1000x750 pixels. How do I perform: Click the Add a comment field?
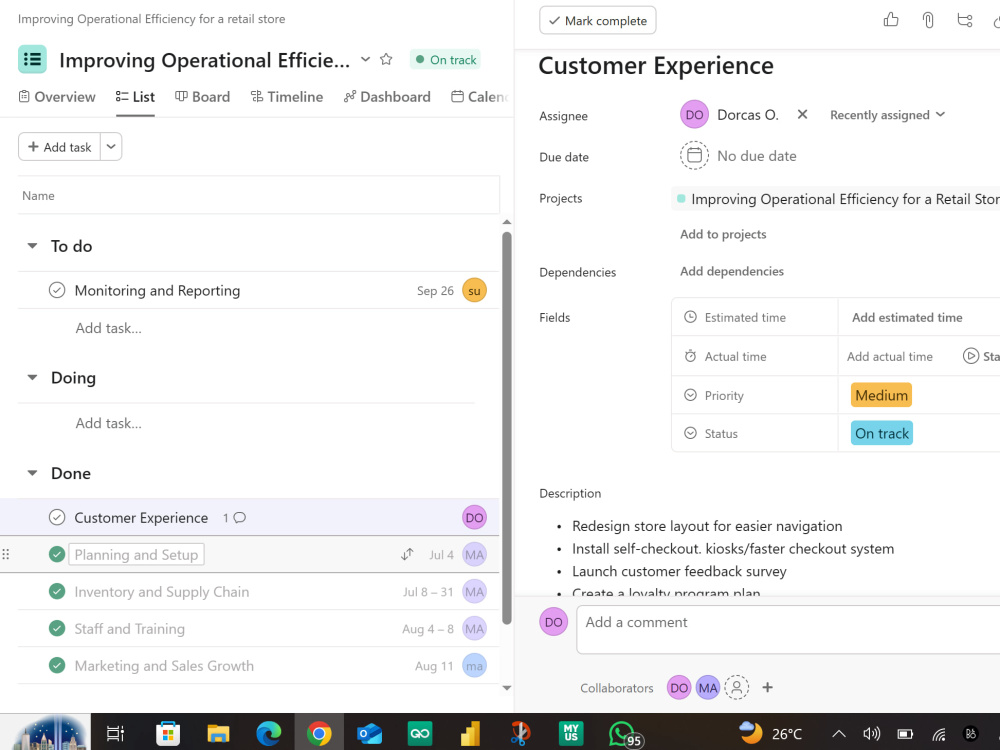pyautogui.click(x=788, y=629)
